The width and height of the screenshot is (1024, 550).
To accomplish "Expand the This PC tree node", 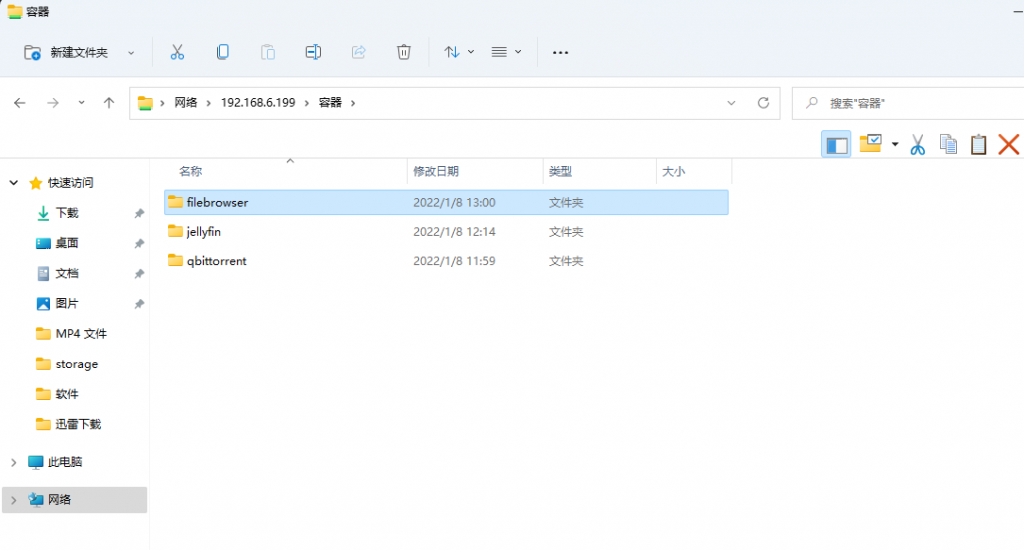I will 14,462.
